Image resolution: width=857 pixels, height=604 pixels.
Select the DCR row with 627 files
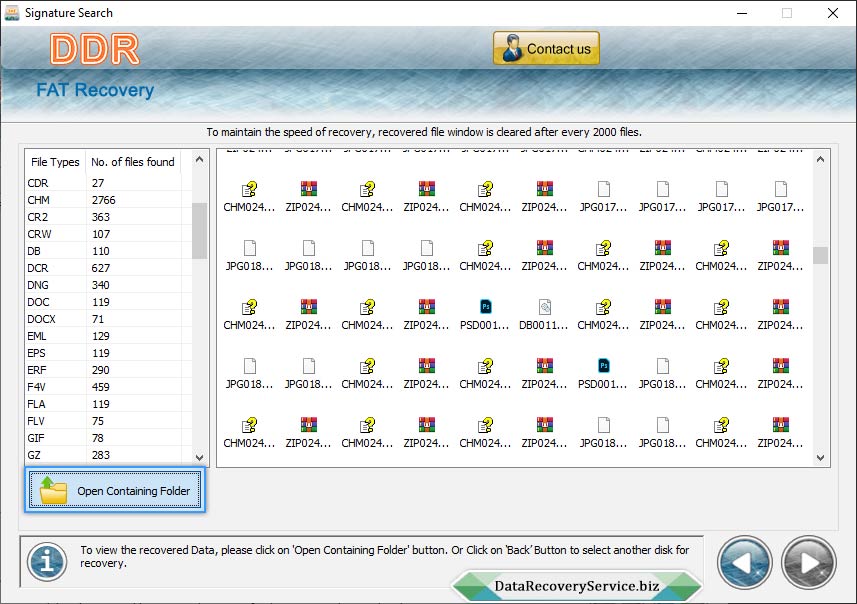click(109, 267)
